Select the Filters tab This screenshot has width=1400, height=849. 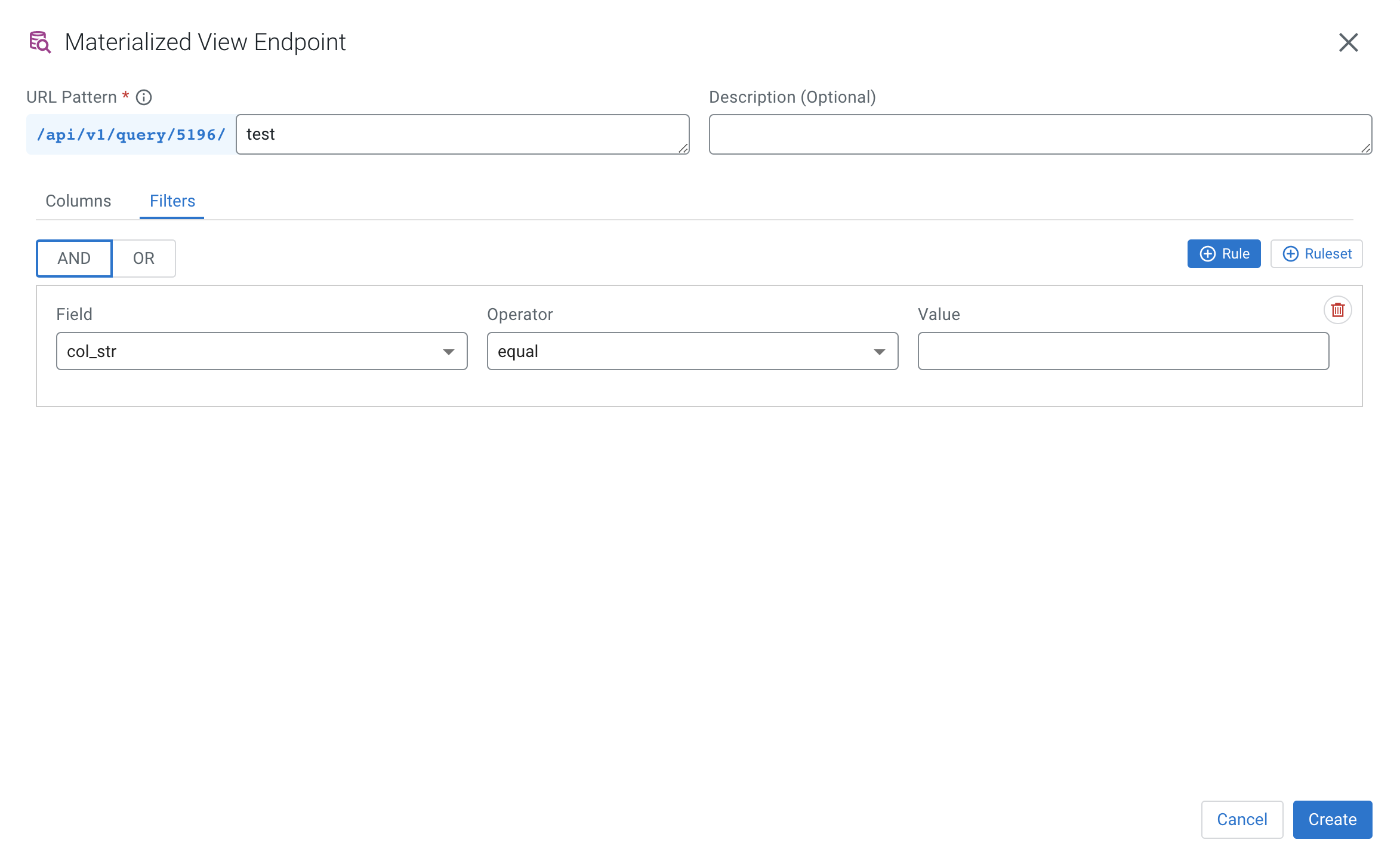(x=172, y=201)
